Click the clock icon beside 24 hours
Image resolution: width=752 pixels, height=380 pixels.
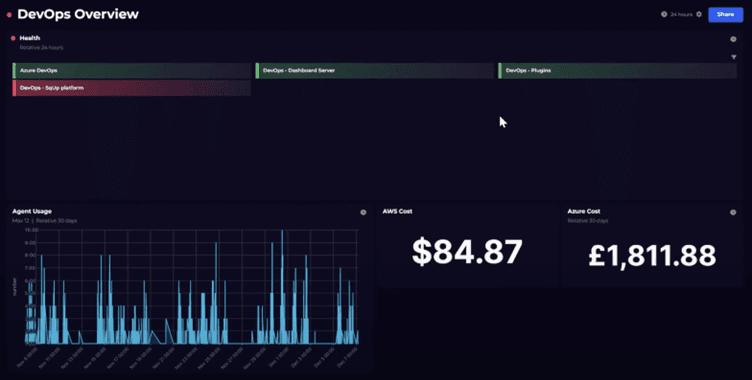pos(664,14)
